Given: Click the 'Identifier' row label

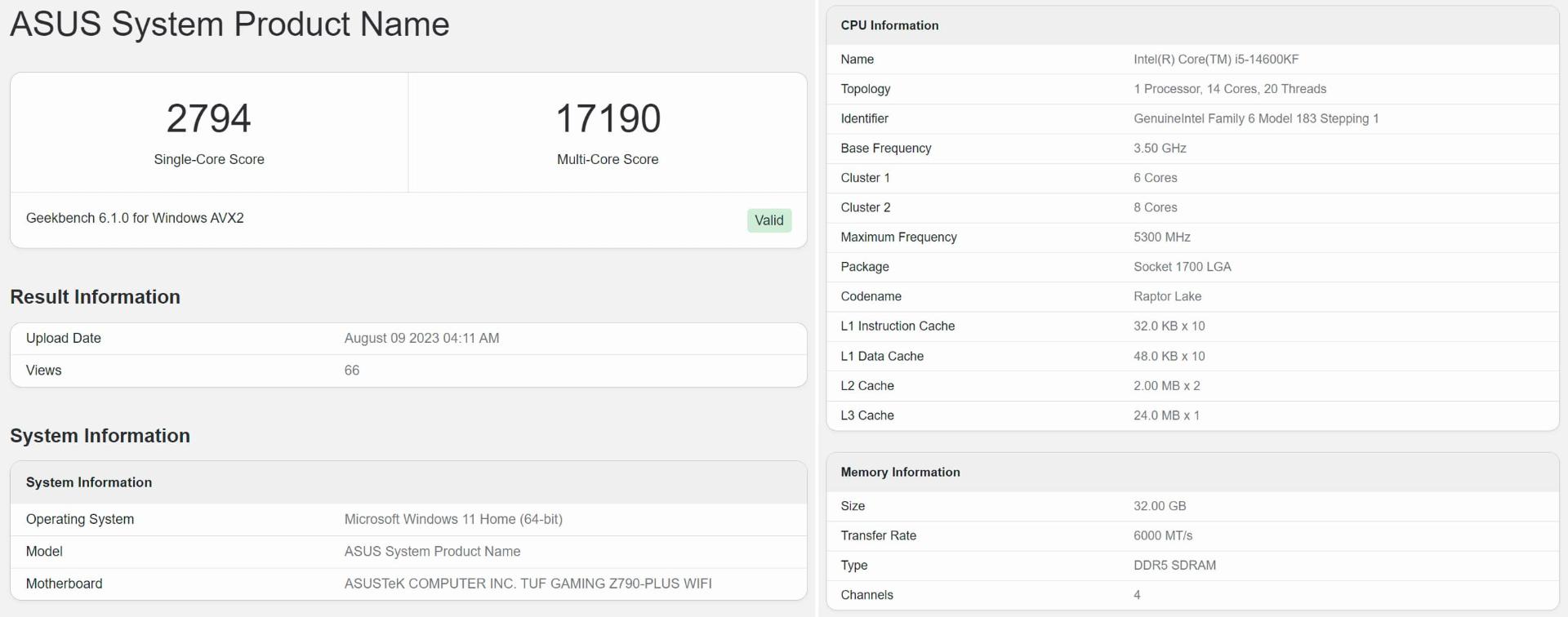Looking at the screenshot, I should (x=865, y=118).
